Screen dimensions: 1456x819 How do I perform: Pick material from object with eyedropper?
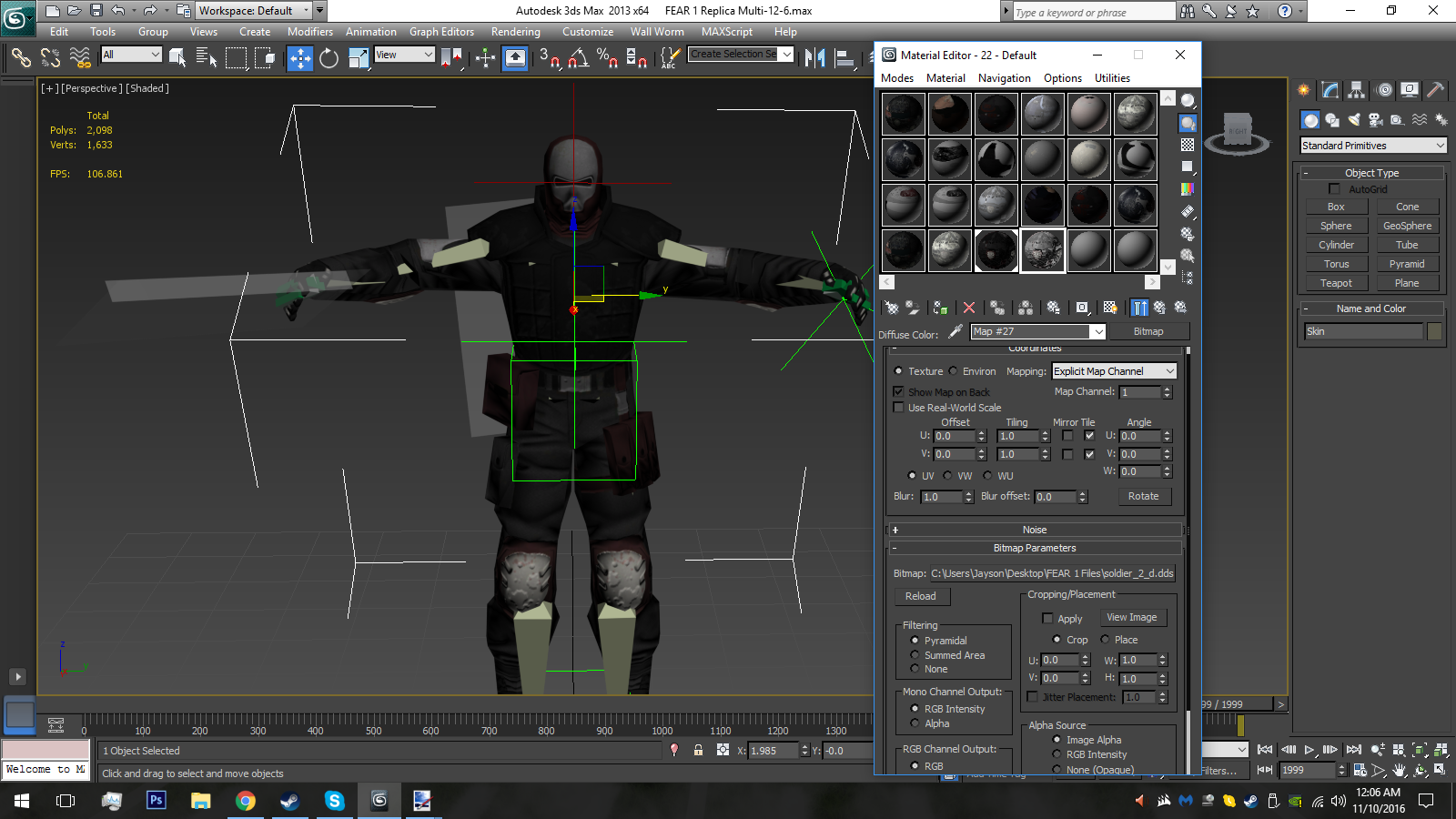point(955,331)
